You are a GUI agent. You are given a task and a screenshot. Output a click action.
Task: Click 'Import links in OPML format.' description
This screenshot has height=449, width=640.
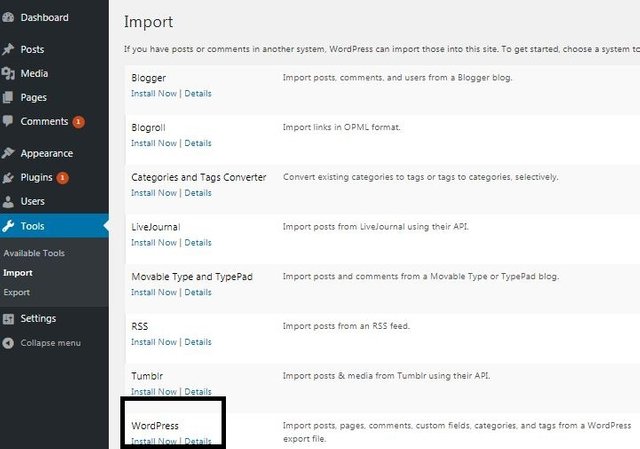tap(342, 127)
